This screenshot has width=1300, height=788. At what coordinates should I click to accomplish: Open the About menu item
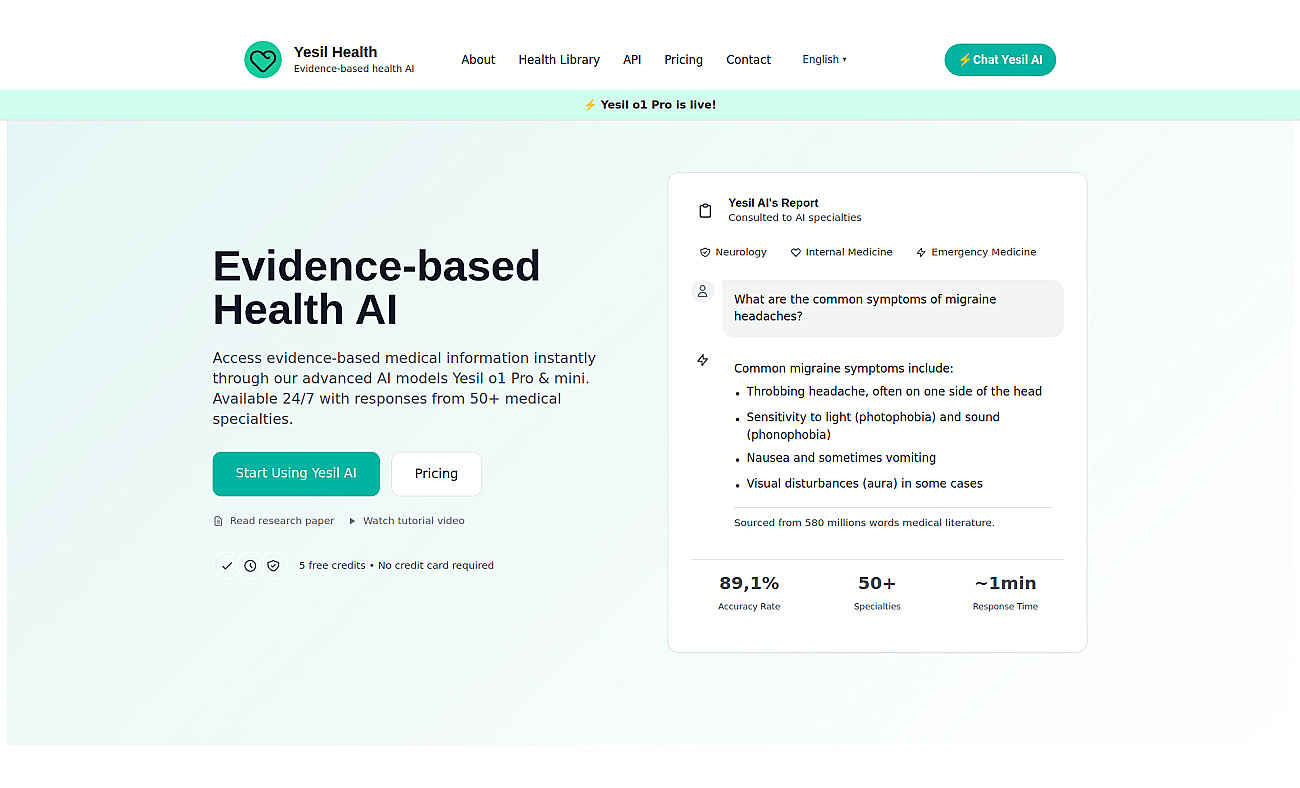478,60
